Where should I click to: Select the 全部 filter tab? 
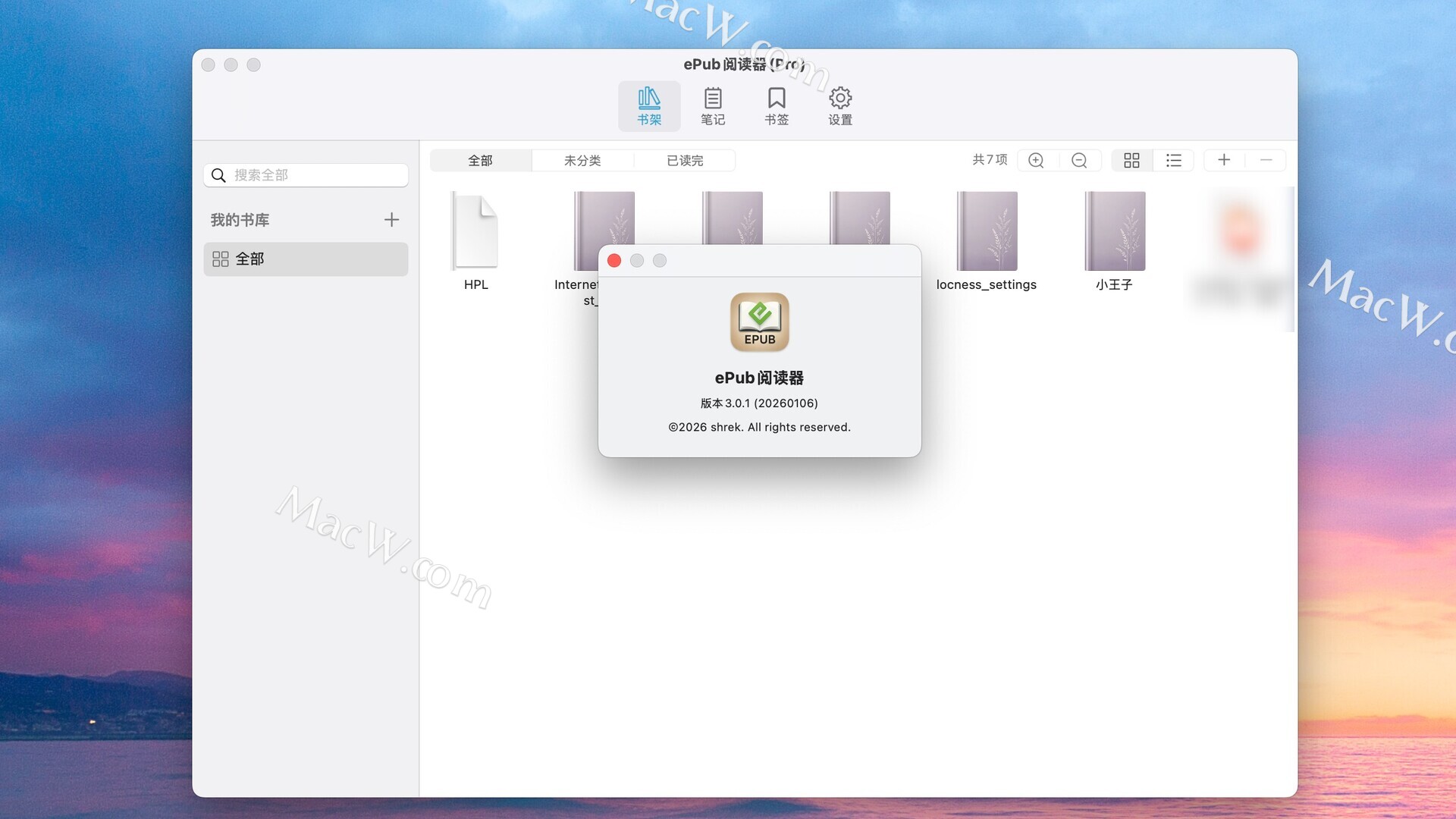point(480,161)
